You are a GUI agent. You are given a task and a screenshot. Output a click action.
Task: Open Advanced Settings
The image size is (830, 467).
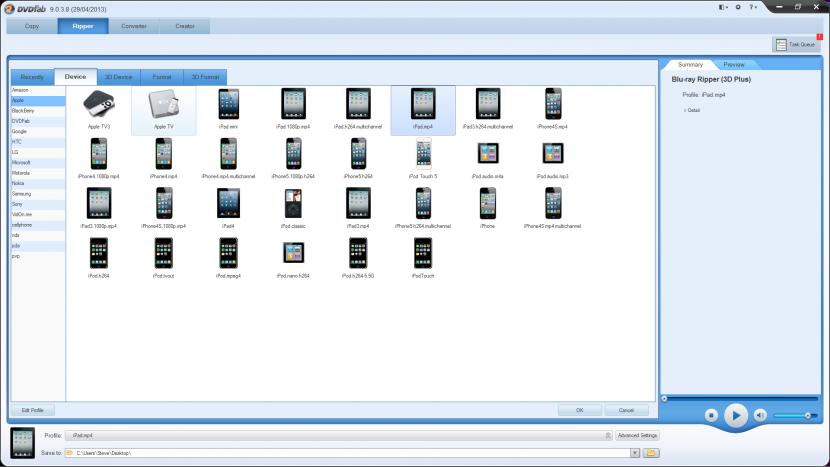point(637,435)
